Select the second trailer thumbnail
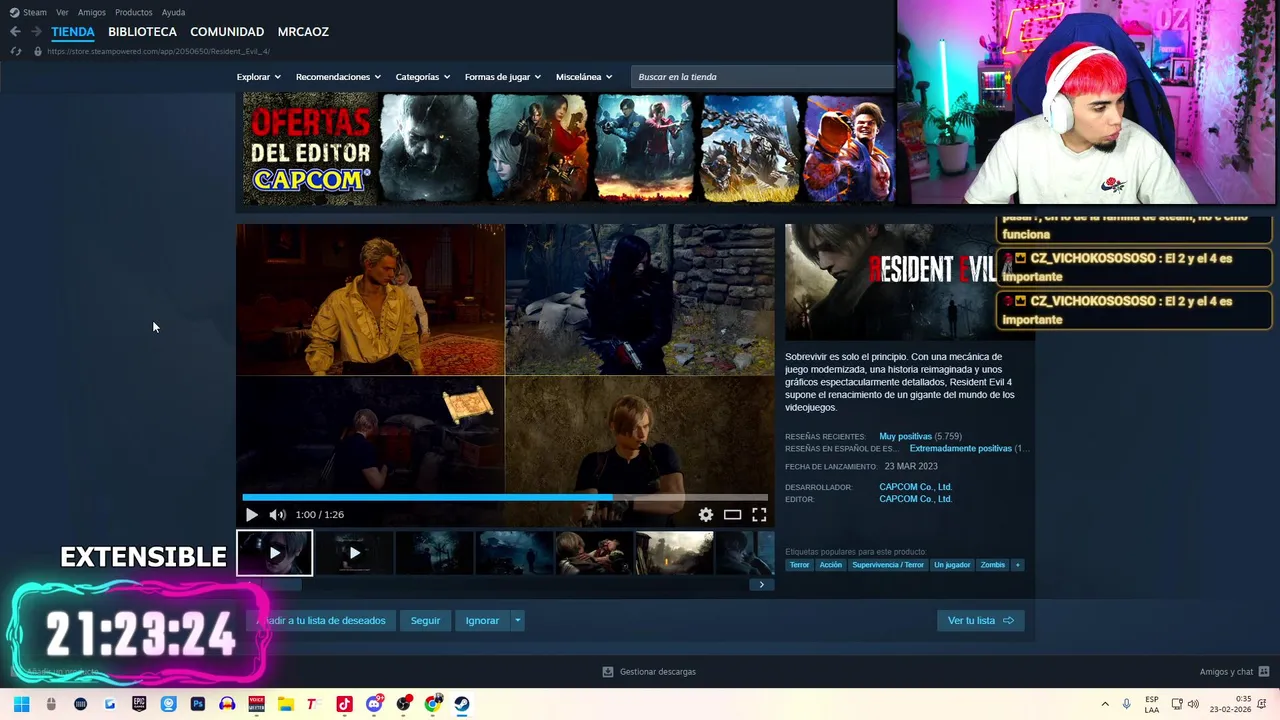The width and height of the screenshot is (1280, 720). point(354,553)
